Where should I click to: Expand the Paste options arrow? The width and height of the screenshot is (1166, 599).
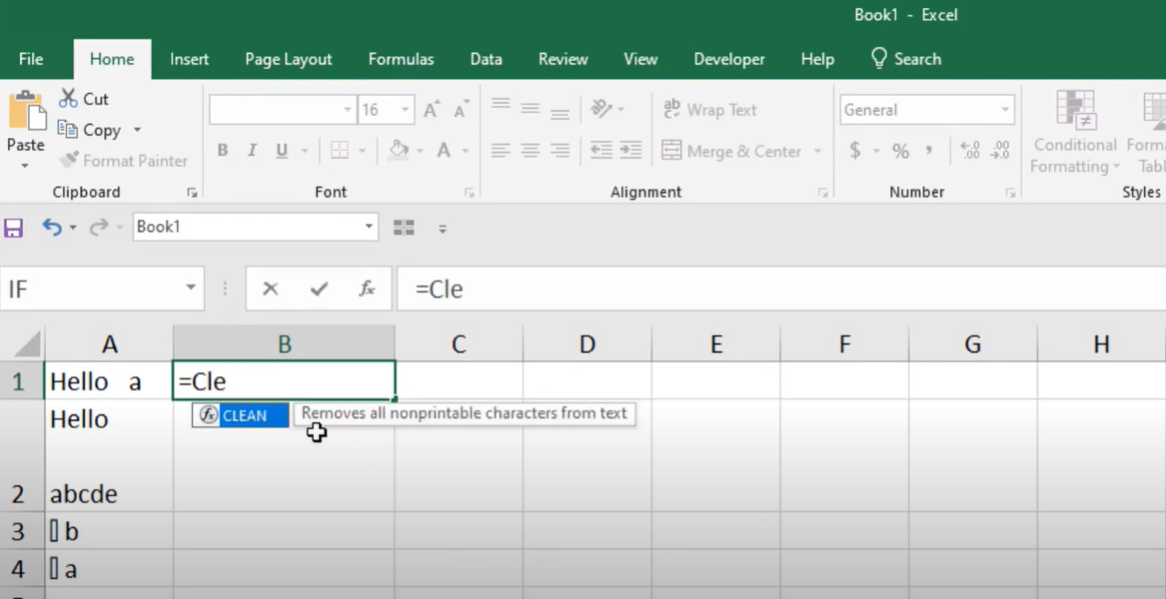tap(25, 165)
